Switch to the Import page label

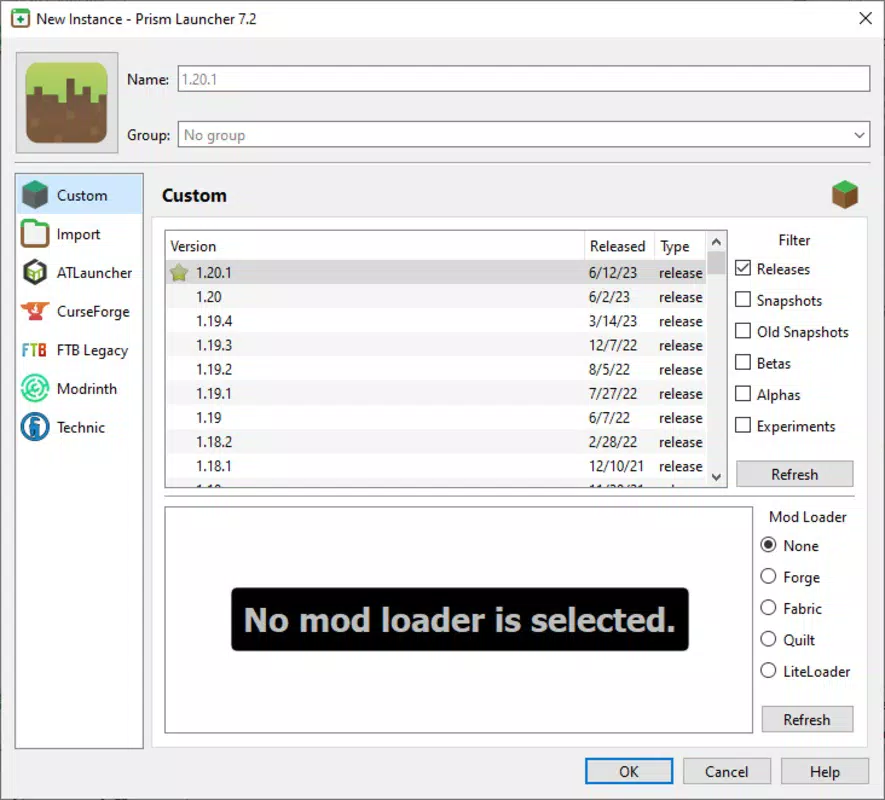[x=78, y=234]
